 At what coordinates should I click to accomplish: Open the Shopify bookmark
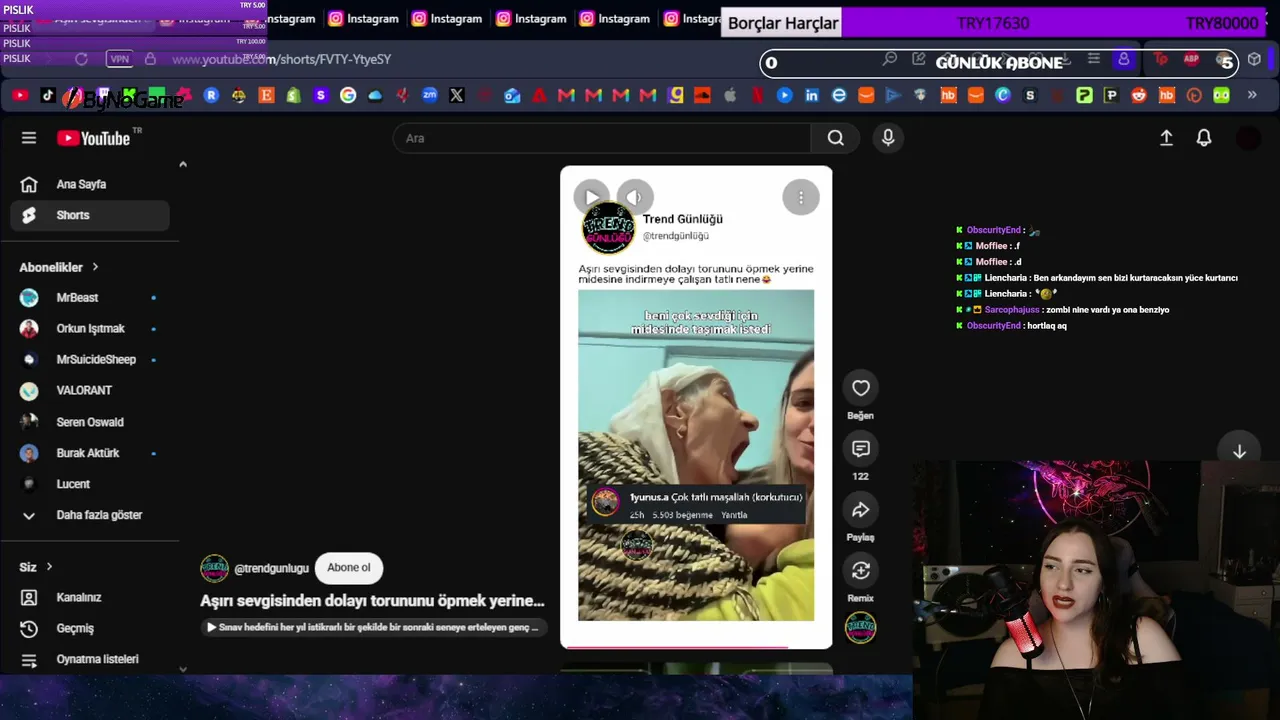[x=293, y=96]
